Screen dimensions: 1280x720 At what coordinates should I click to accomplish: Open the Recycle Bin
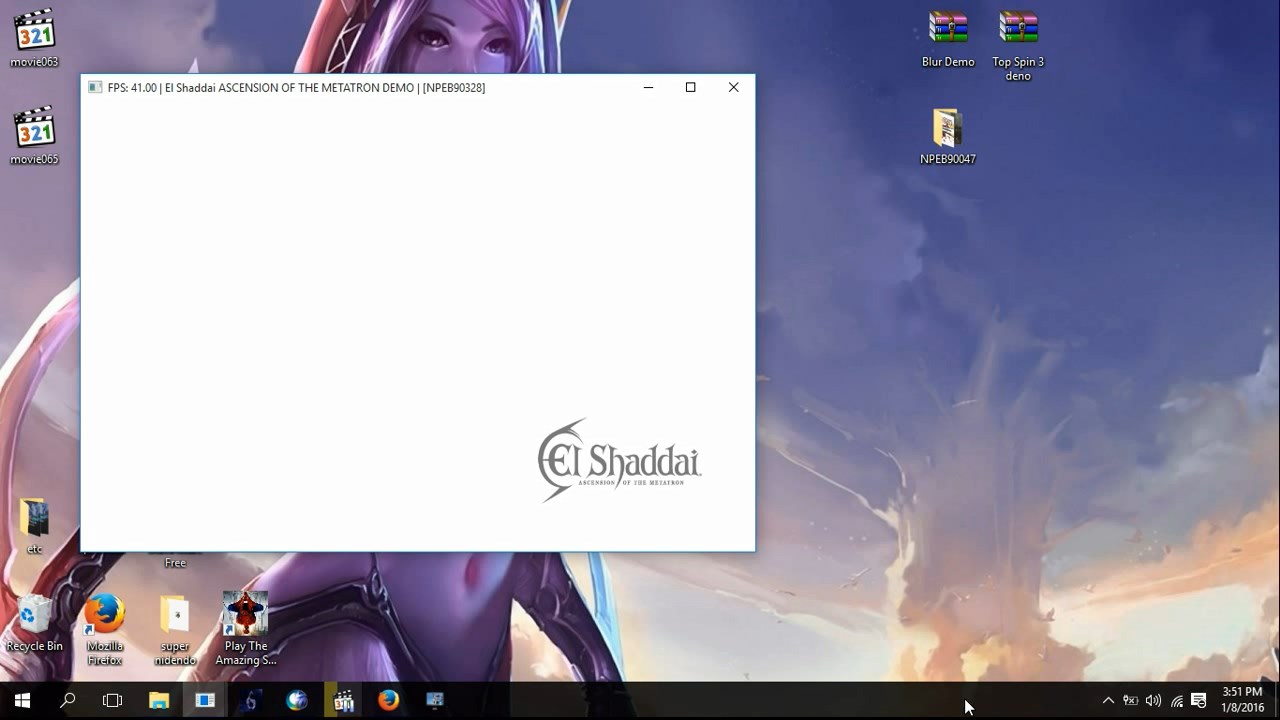(35, 614)
